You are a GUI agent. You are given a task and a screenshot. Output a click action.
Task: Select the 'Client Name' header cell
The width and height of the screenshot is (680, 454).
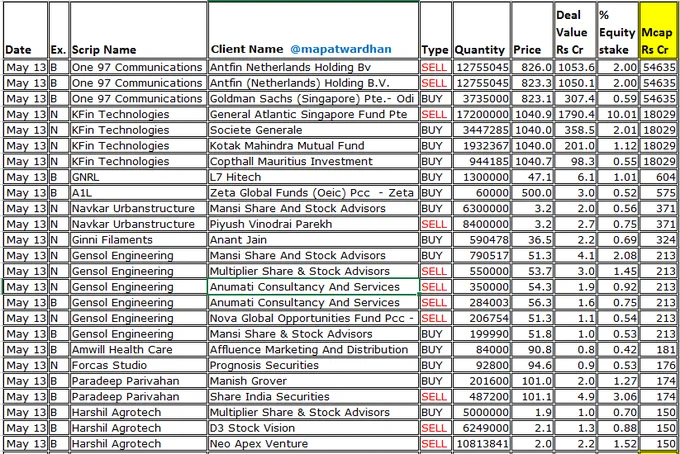click(314, 30)
